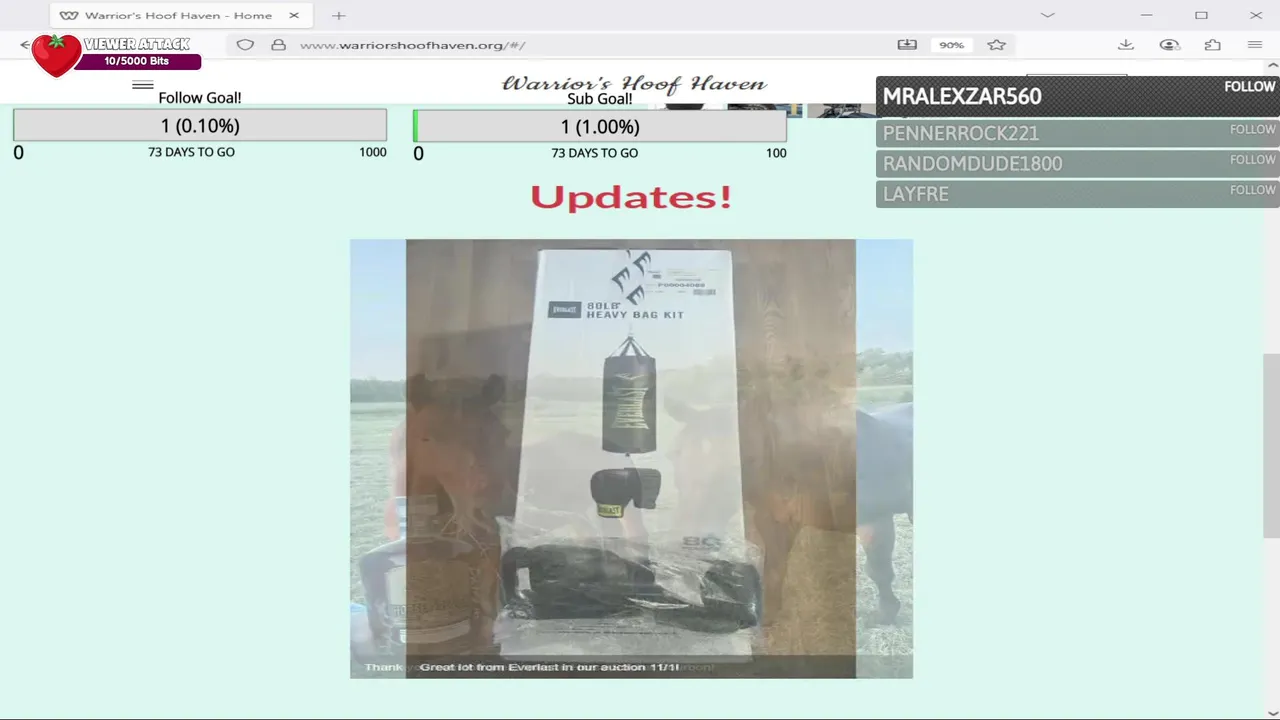This screenshot has width=1280, height=720.
Task: Open the browser application hamburger menu
Action: [x=1255, y=45]
